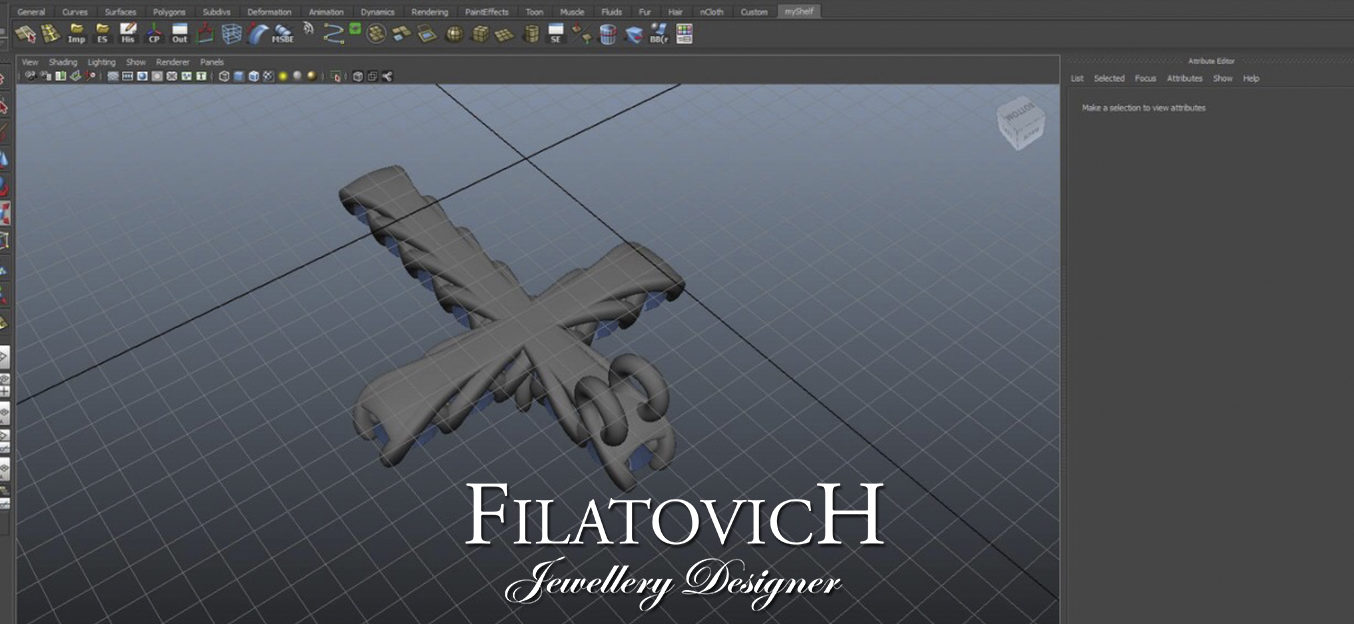
Task: Switch to the Fluids shelf tab
Action: tap(611, 12)
